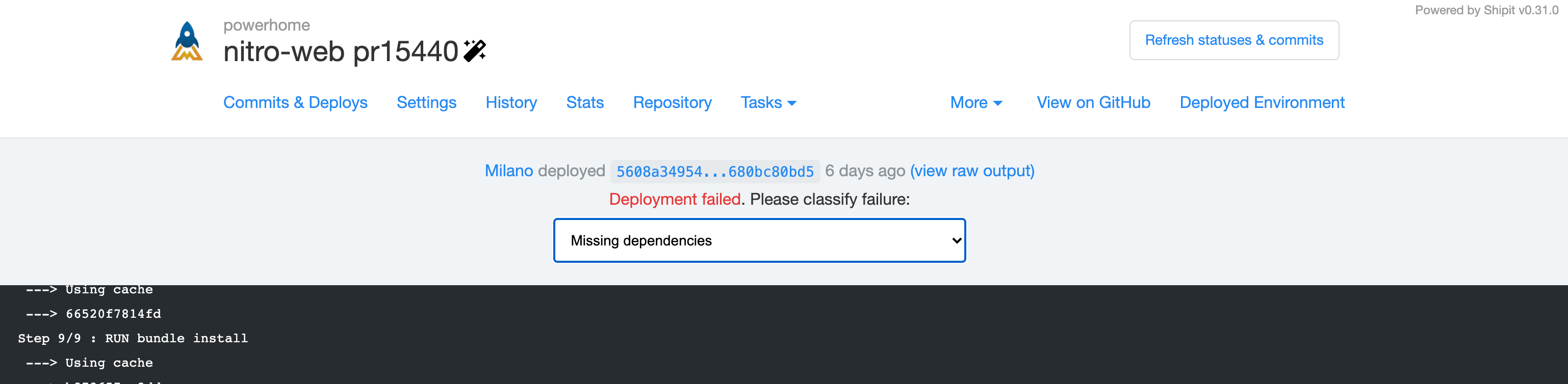Open the Settings section
The height and width of the screenshot is (384, 1568).
[426, 103]
